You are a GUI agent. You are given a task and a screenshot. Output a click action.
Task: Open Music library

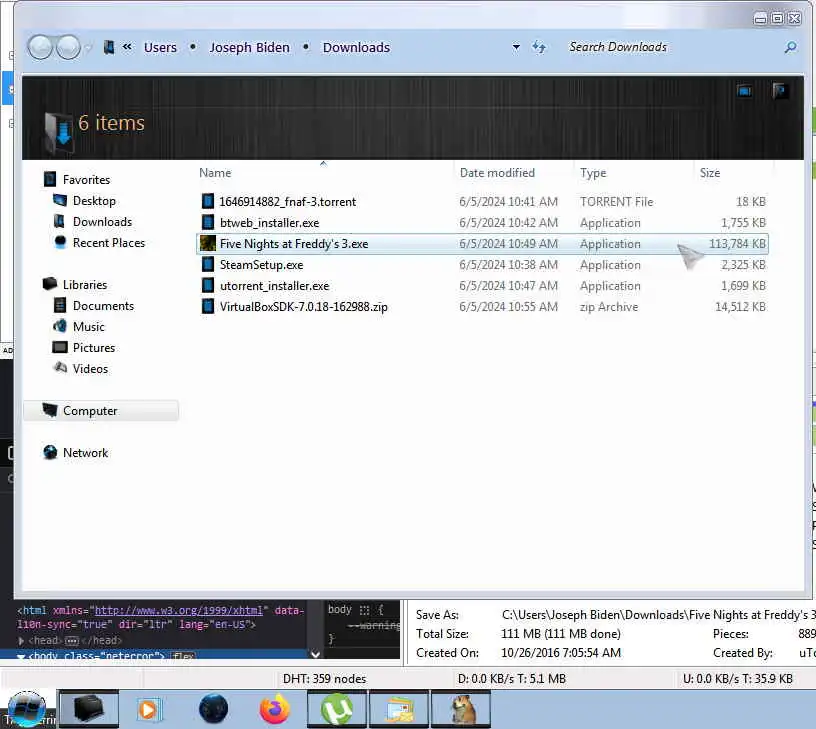(x=88, y=327)
